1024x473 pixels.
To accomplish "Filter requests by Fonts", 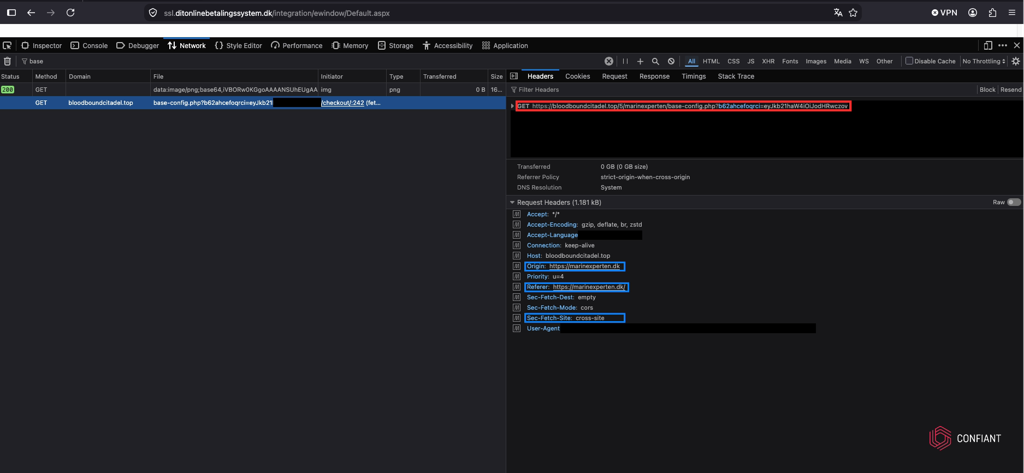I will 790,61.
